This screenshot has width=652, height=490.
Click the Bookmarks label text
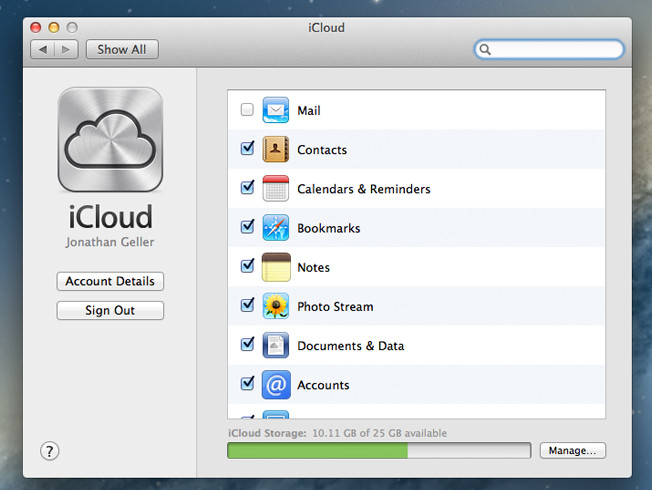point(329,228)
